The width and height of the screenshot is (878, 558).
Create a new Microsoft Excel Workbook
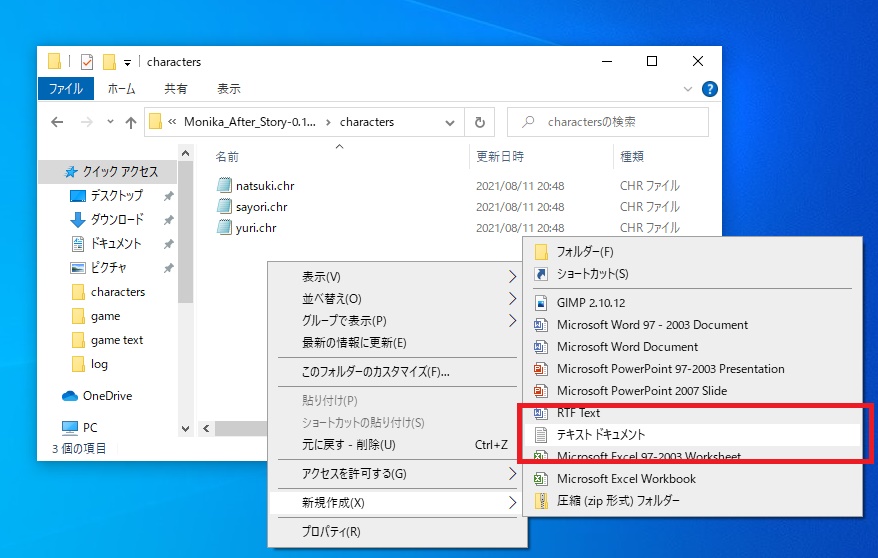(x=692, y=479)
